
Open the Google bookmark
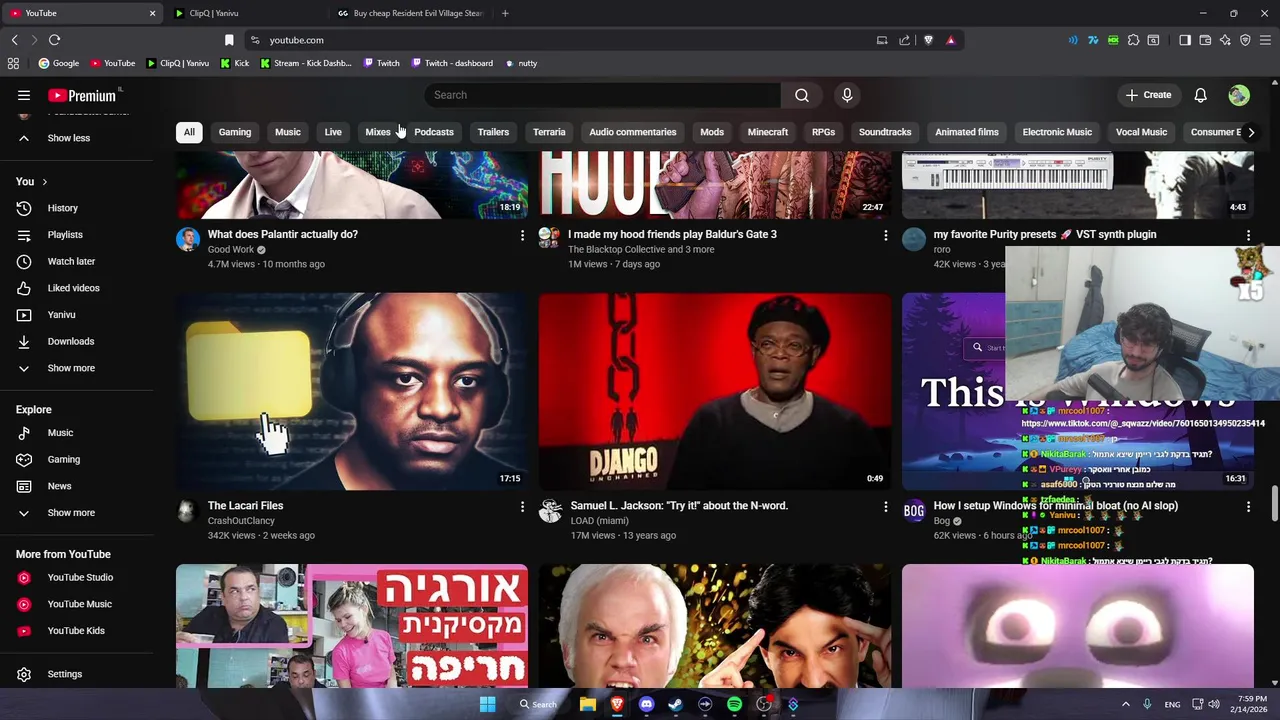tap(58, 63)
